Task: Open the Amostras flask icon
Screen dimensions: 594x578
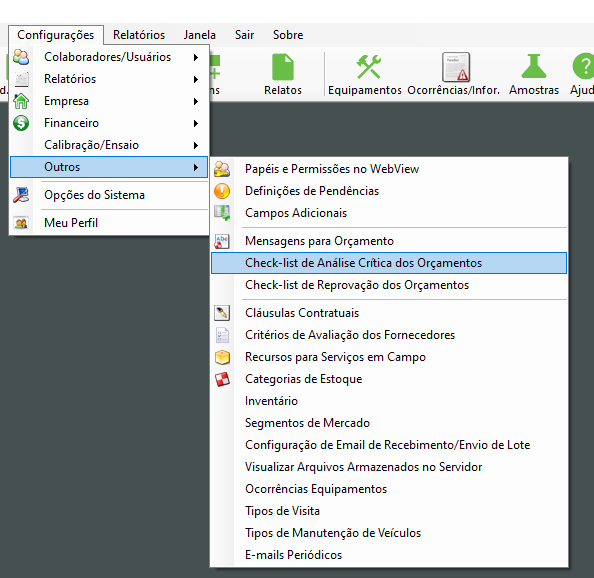Action: point(534,66)
